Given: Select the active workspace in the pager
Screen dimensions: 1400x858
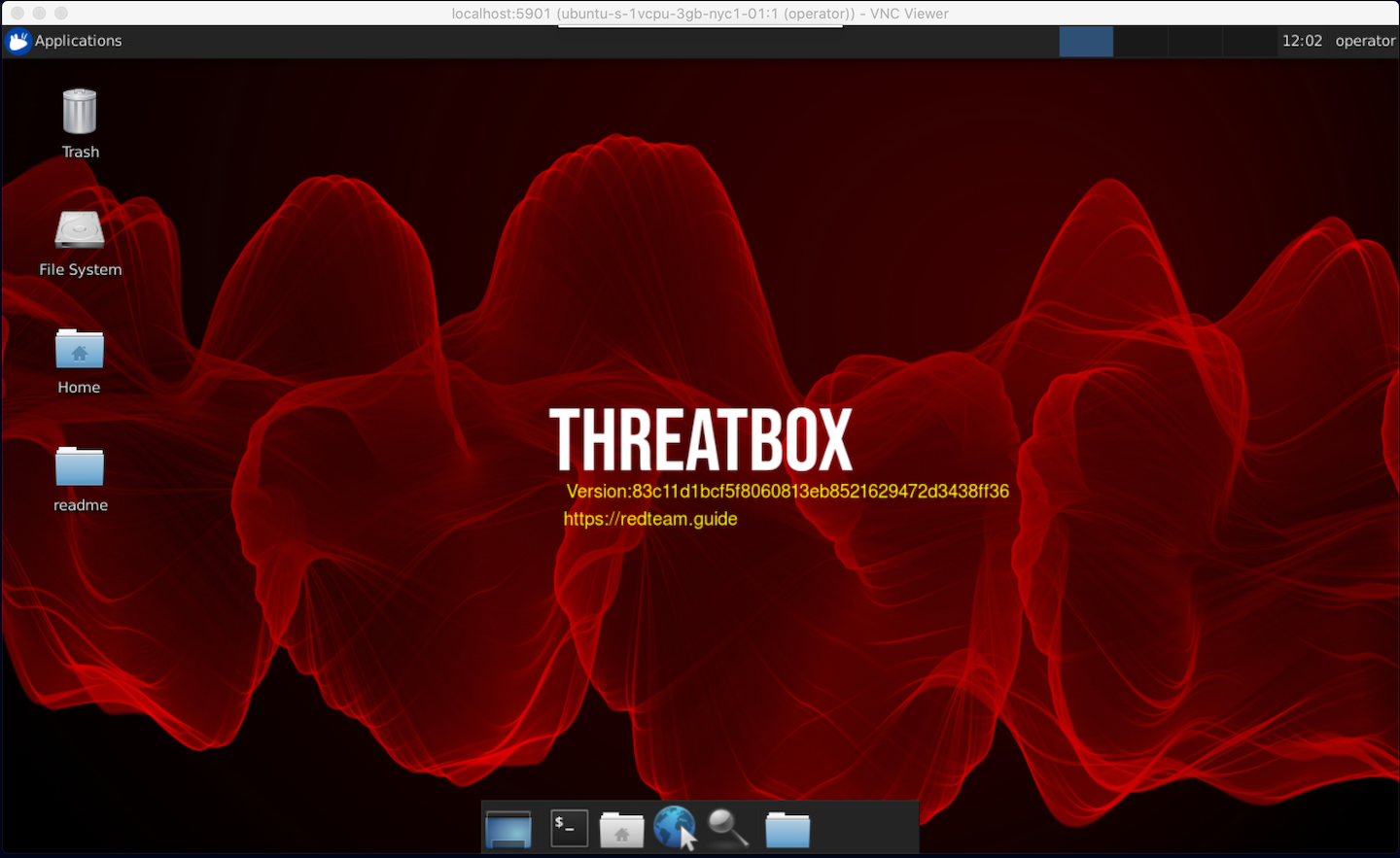Looking at the screenshot, I should 1086,41.
